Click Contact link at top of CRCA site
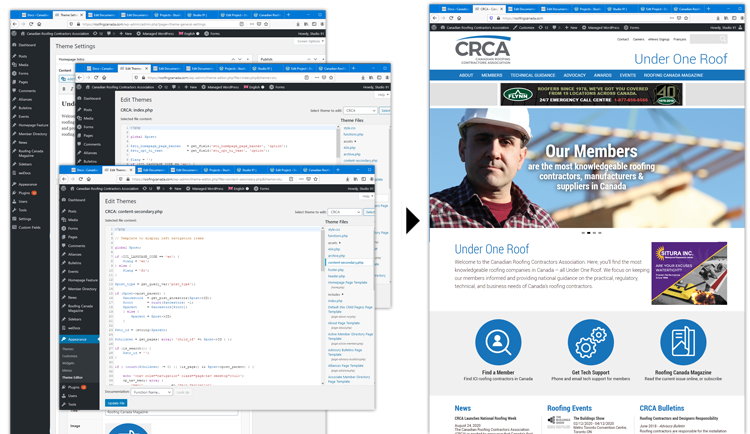The height and width of the screenshot is (434, 750). 623,39
